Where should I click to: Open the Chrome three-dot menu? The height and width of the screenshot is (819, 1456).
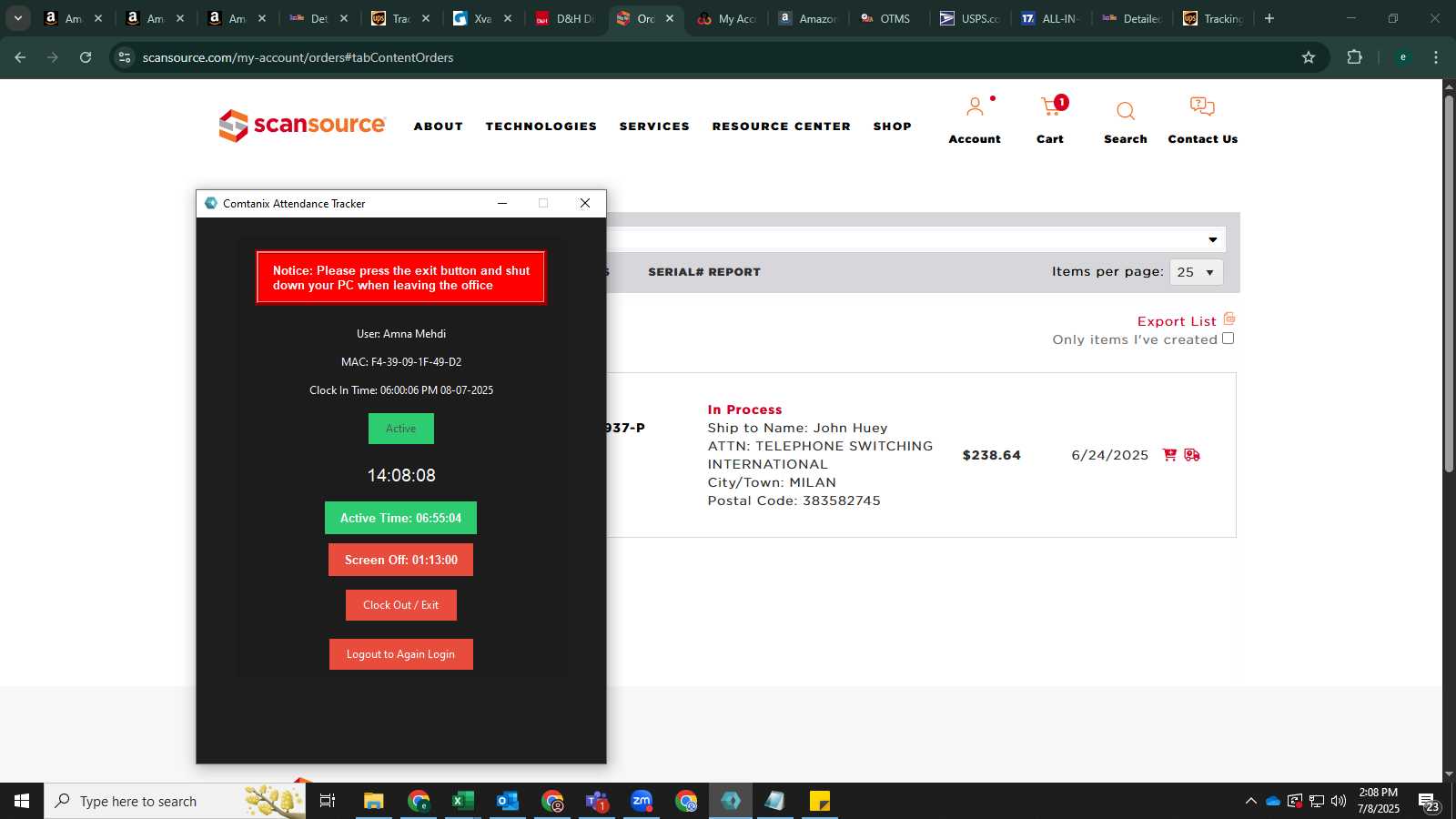click(x=1436, y=57)
